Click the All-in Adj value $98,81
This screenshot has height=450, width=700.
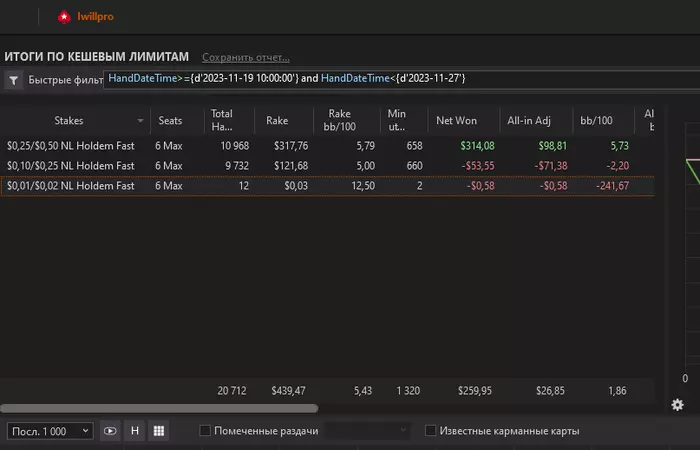553,146
